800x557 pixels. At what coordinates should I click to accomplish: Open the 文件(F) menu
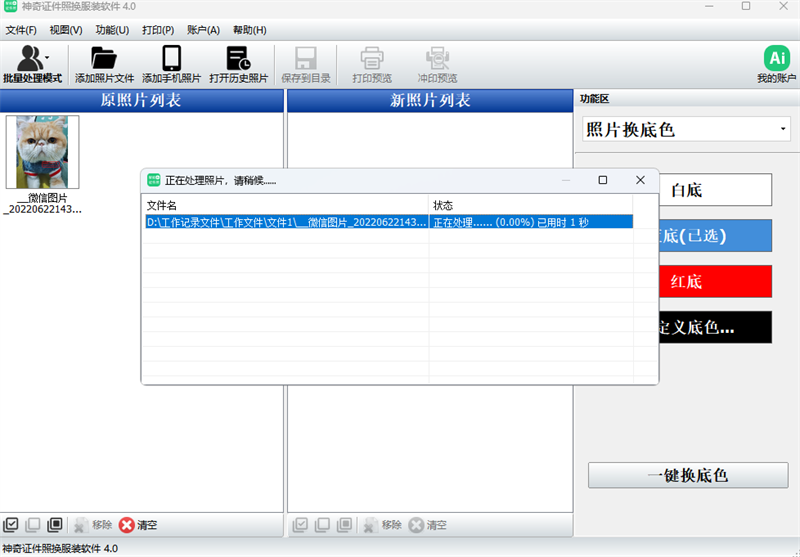point(21,30)
